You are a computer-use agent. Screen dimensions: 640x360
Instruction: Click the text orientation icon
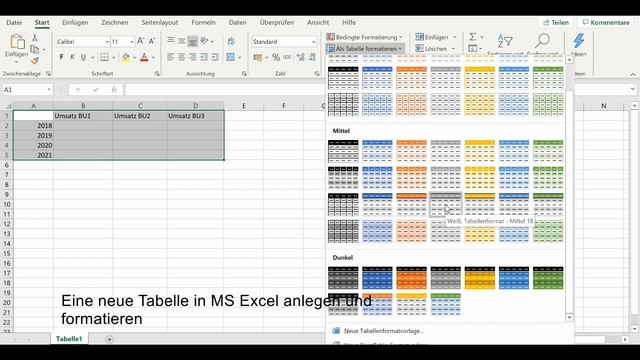tap(204, 41)
